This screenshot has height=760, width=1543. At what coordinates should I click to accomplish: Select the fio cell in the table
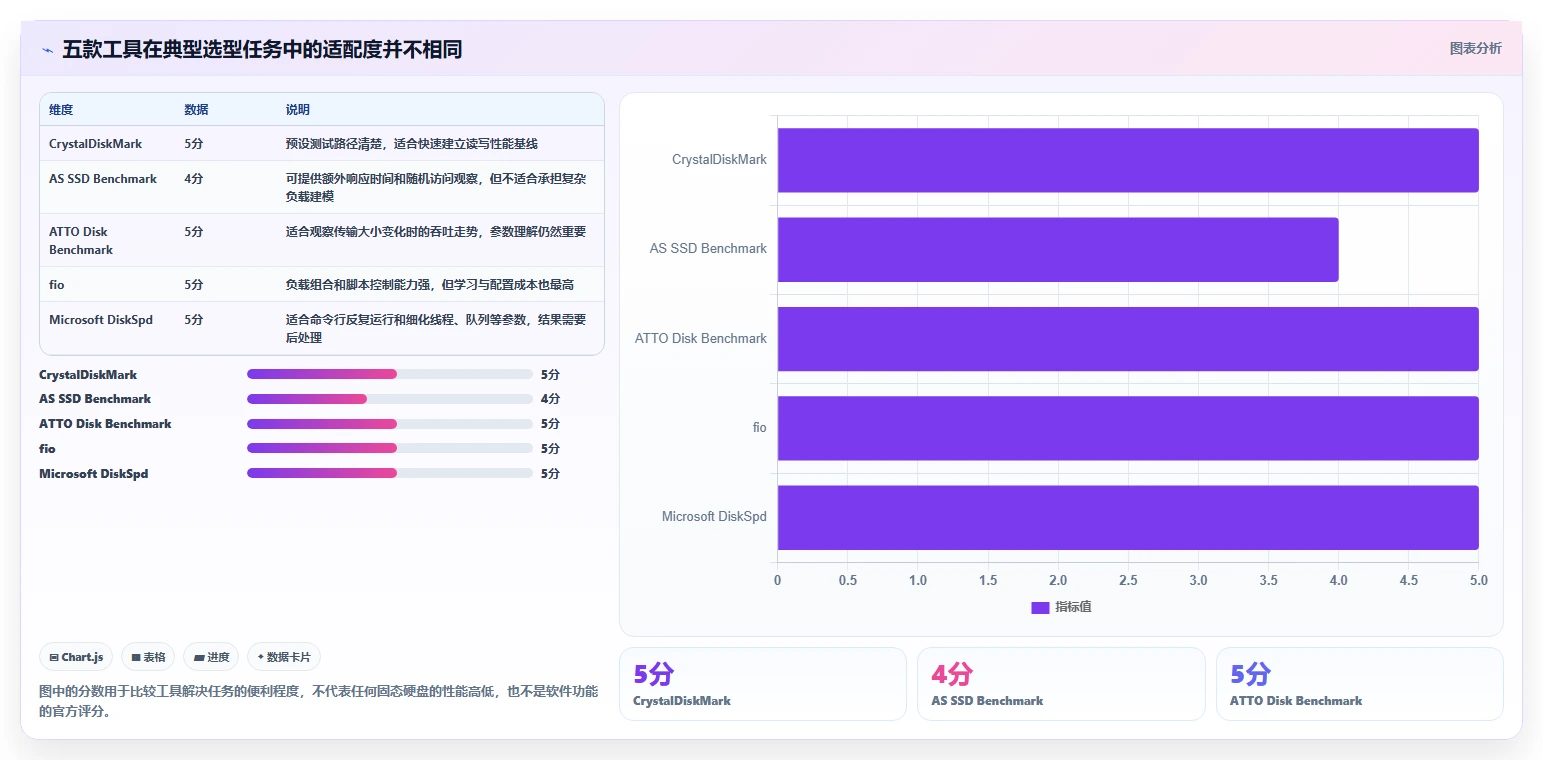coord(56,285)
